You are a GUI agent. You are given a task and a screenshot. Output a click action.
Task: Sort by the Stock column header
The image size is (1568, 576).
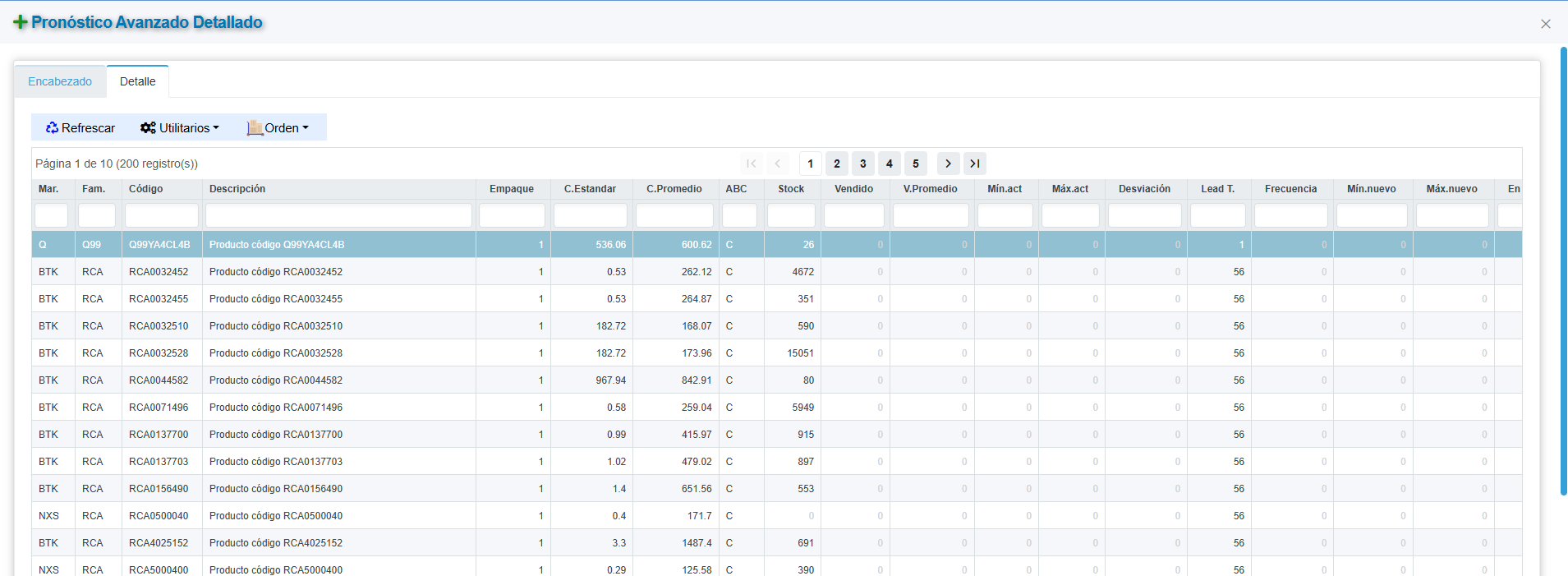[x=791, y=189]
